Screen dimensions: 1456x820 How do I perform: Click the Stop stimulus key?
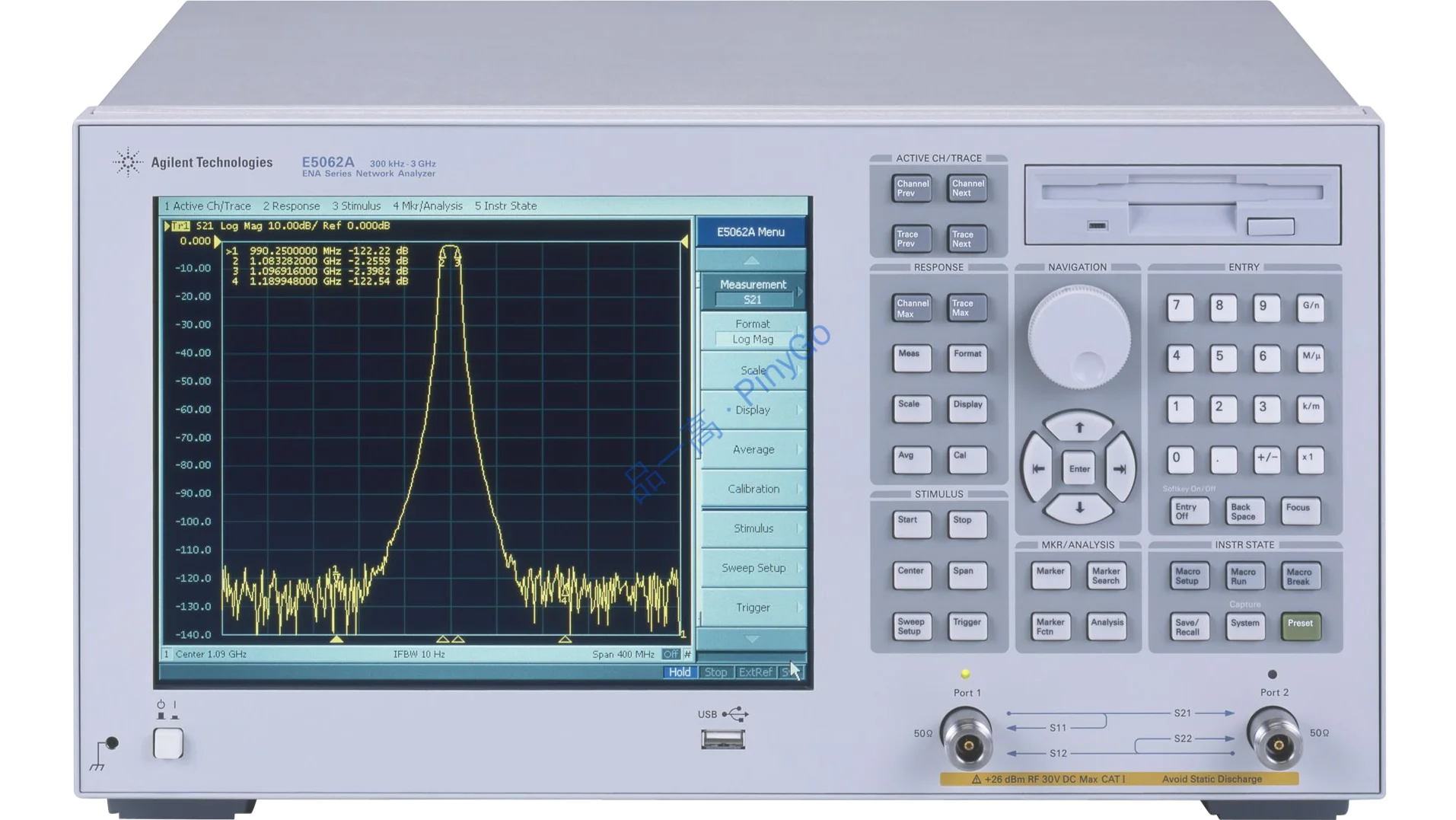coord(967,525)
